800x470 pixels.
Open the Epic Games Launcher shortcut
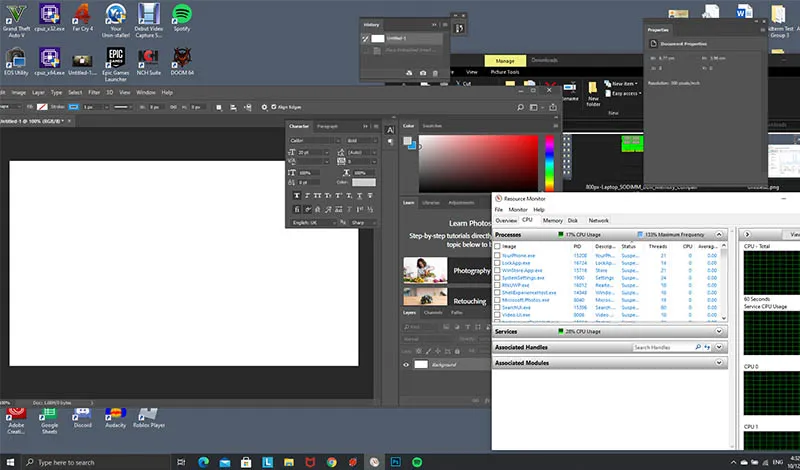(116, 57)
